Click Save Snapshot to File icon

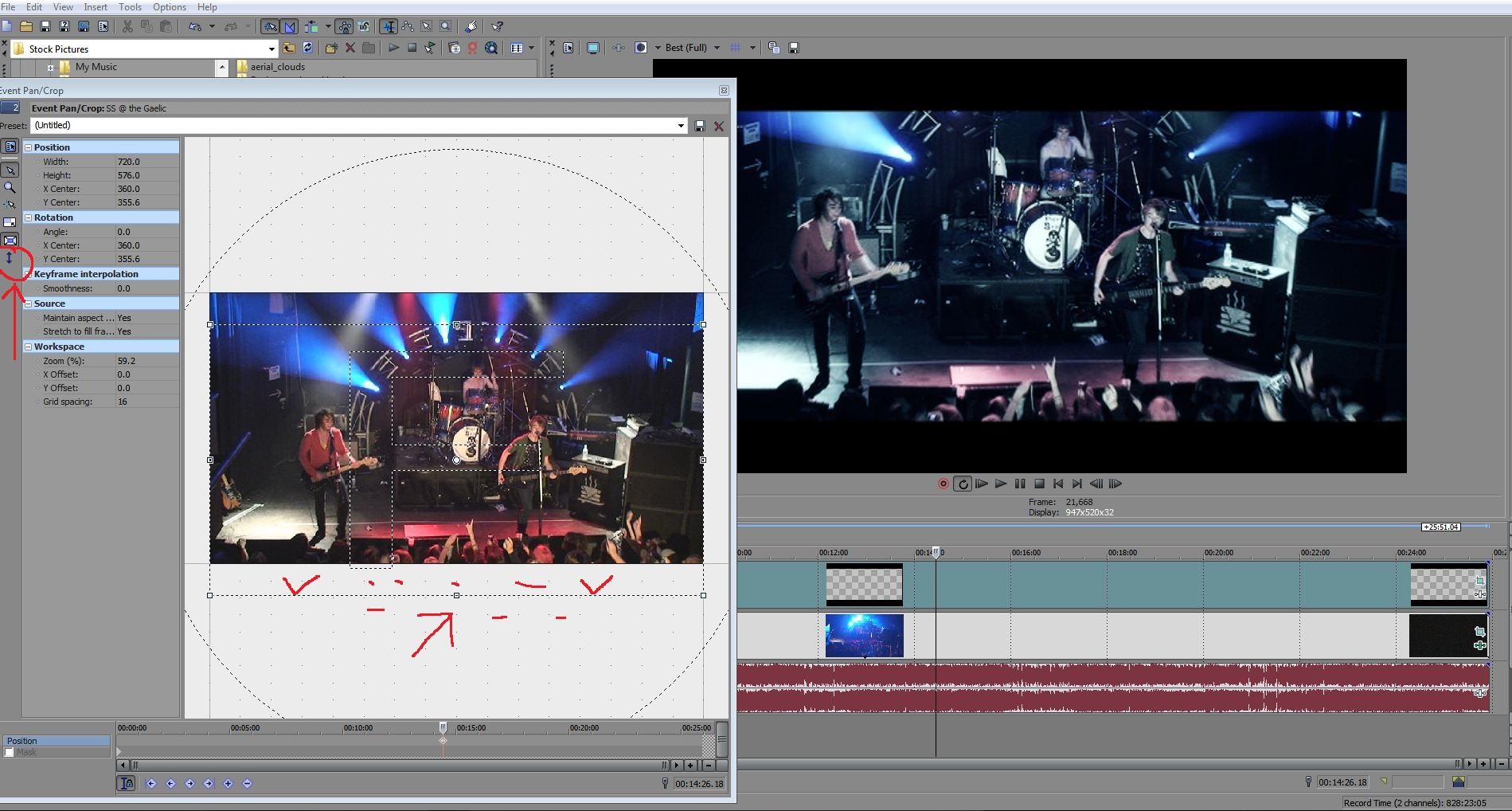pyautogui.click(x=793, y=48)
